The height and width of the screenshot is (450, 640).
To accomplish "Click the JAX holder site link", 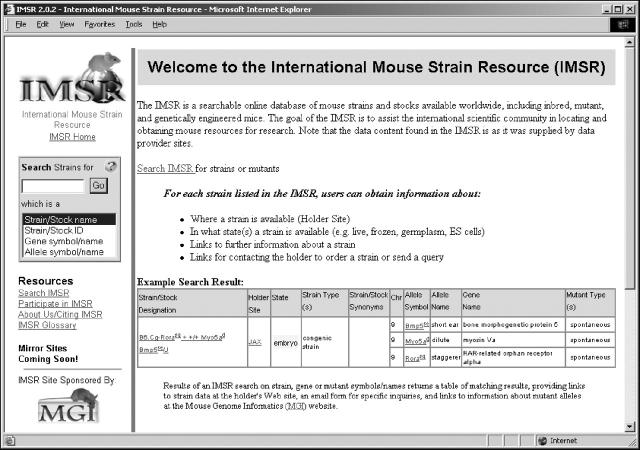I will [x=255, y=342].
